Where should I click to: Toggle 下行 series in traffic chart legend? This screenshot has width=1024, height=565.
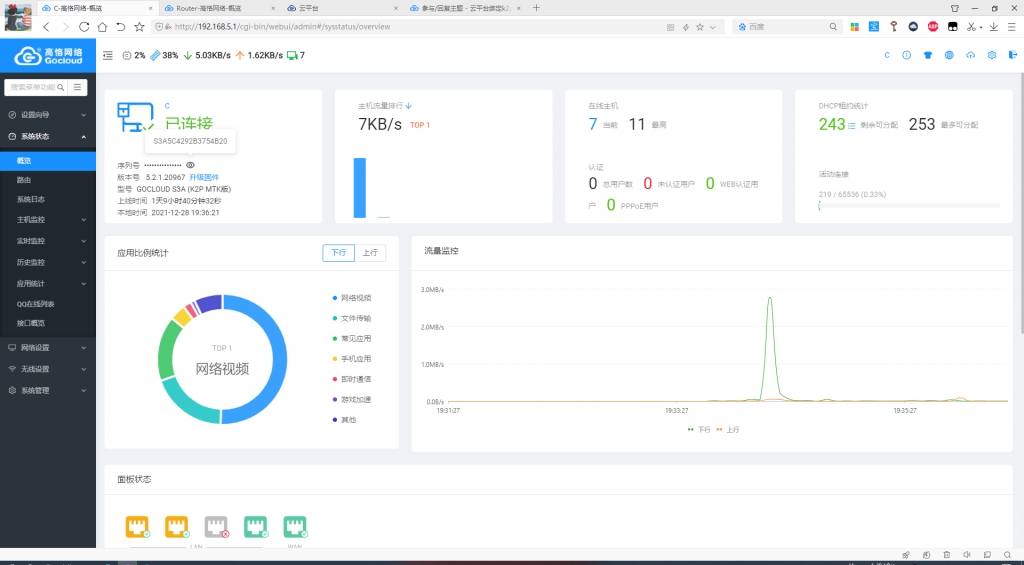click(x=699, y=430)
